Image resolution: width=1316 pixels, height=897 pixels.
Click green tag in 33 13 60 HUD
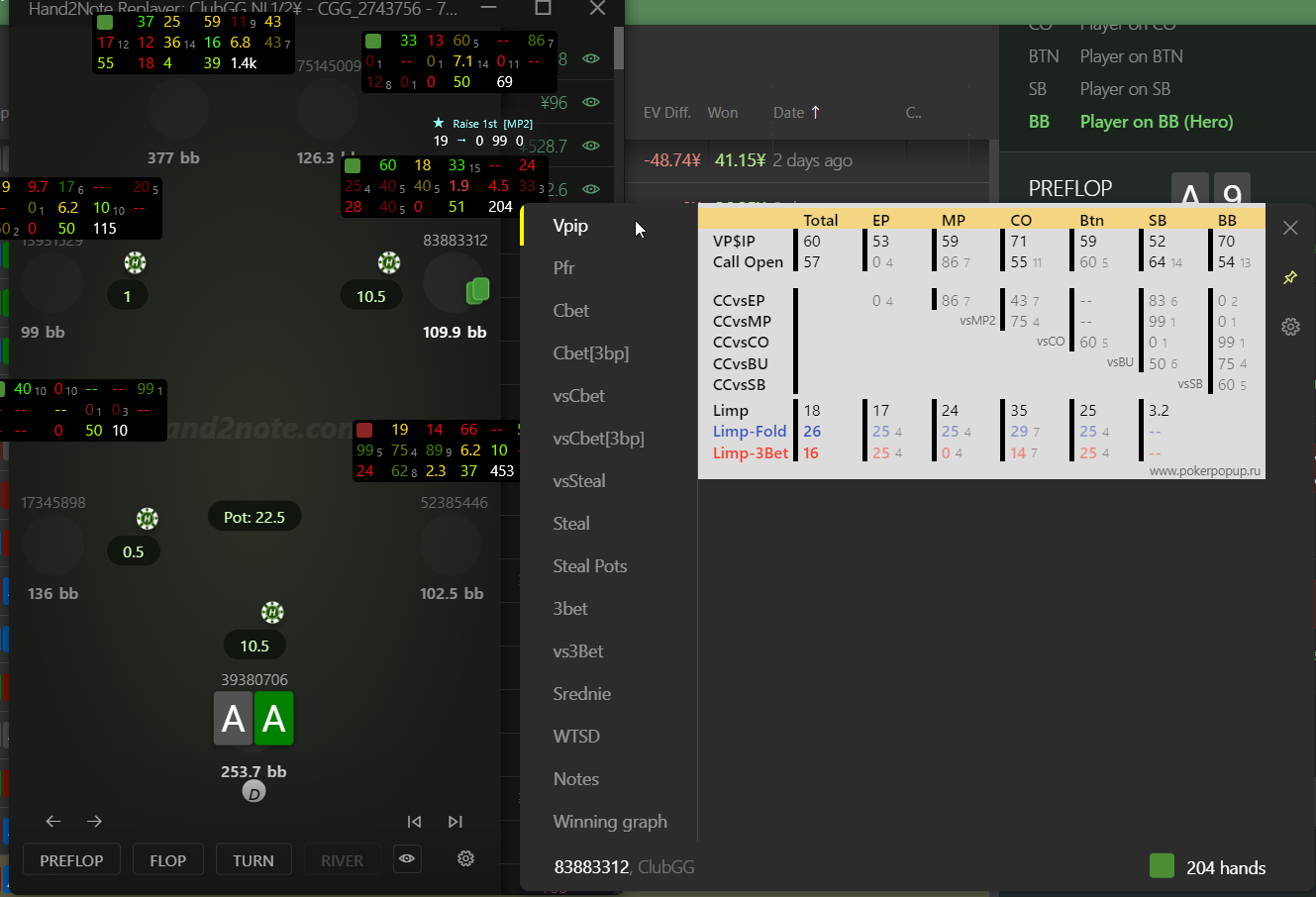click(x=373, y=41)
